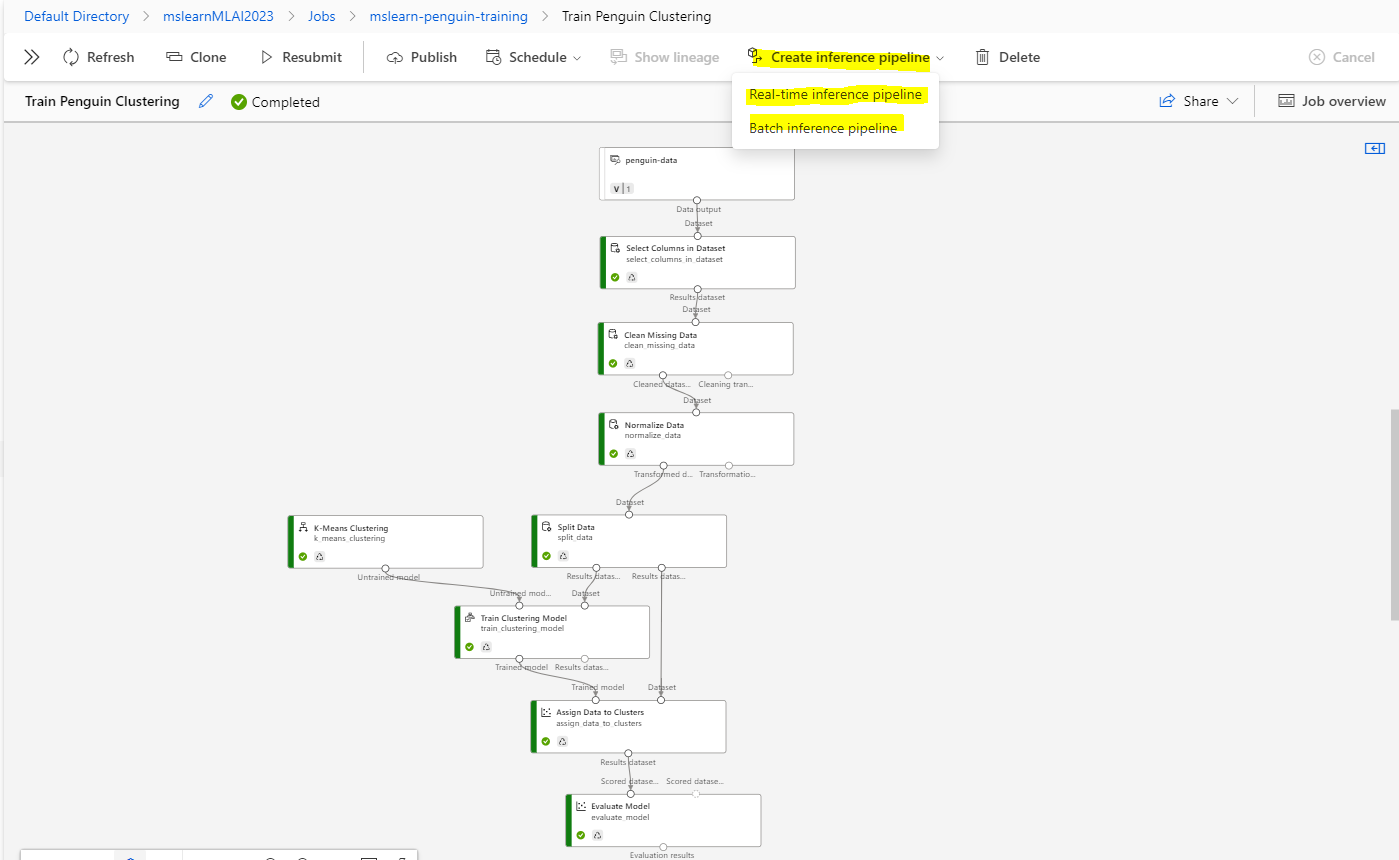Open Job overview panel
This screenshot has width=1399, height=860.
point(1332,101)
